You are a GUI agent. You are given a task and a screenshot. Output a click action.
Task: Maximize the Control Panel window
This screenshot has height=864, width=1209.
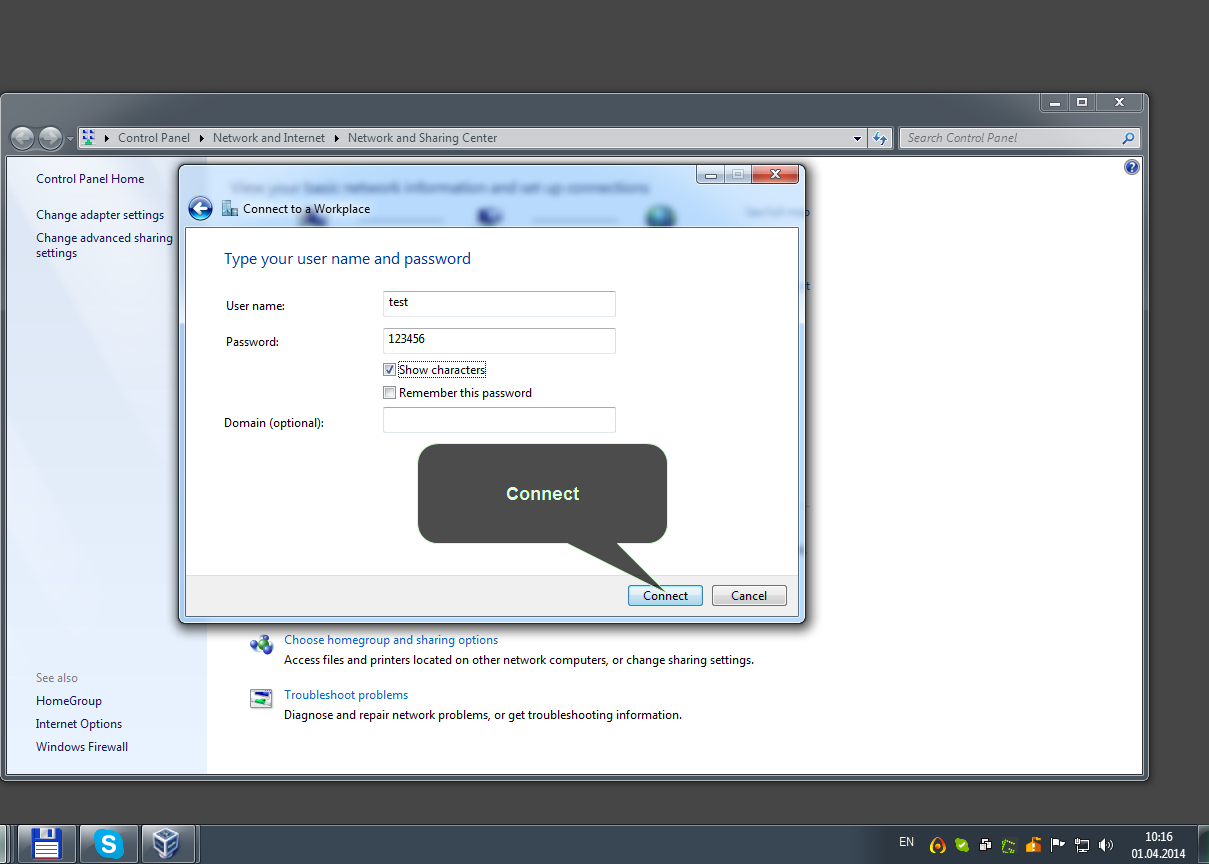[x=1081, y=102]
